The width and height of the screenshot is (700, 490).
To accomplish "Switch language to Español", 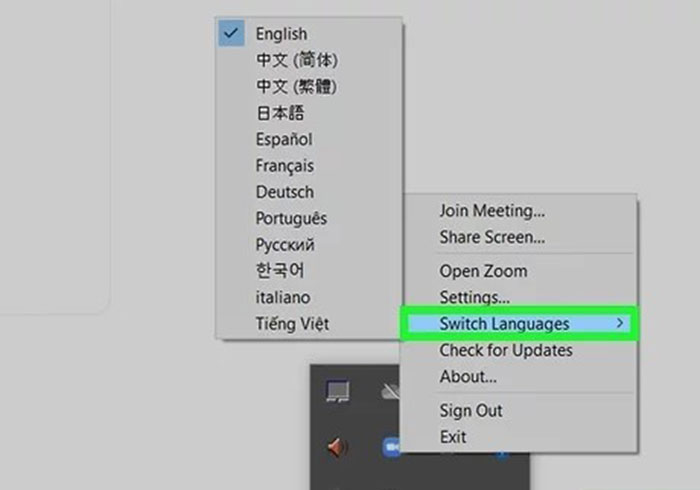I will click(x=309, y=139).
